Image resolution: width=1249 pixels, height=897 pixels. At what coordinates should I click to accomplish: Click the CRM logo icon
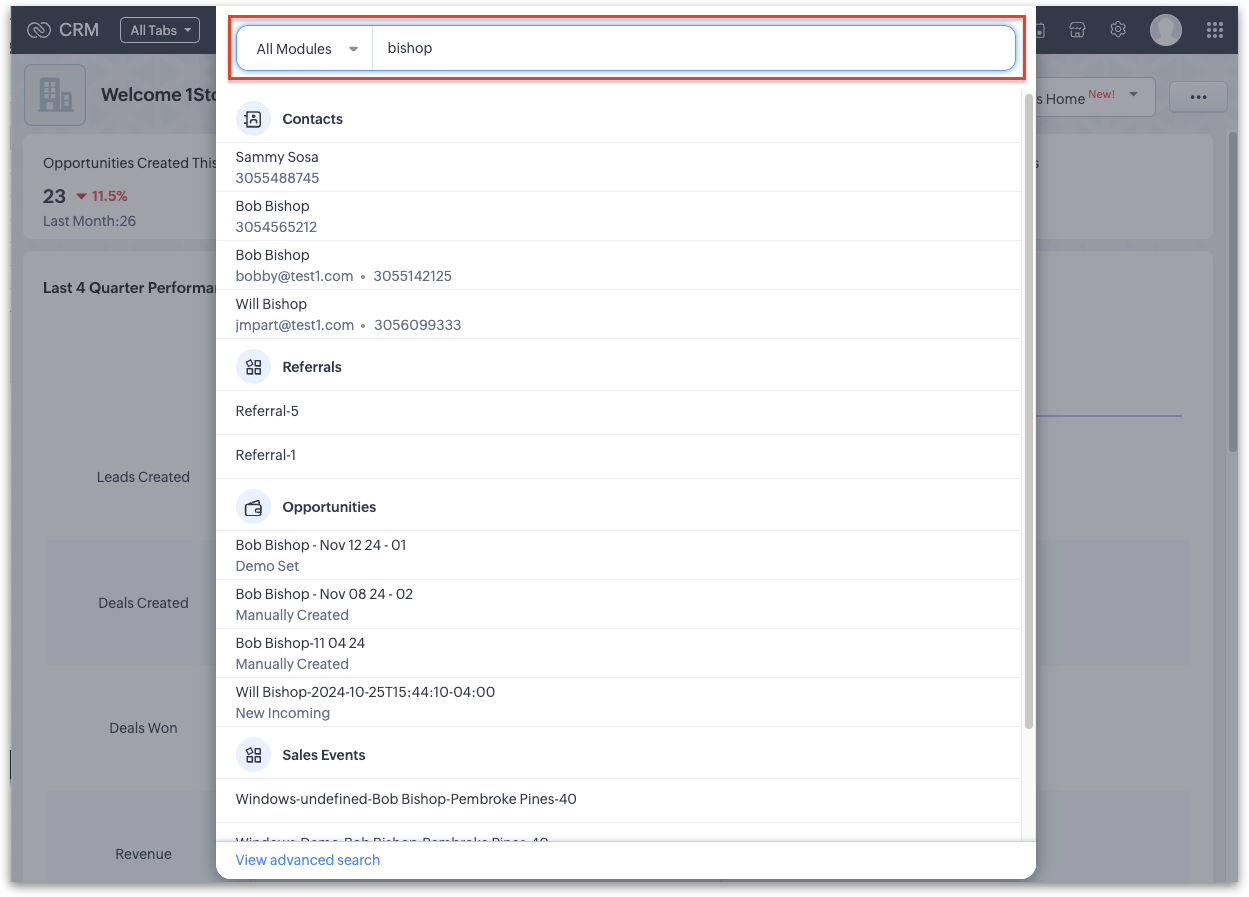(39, 30)
